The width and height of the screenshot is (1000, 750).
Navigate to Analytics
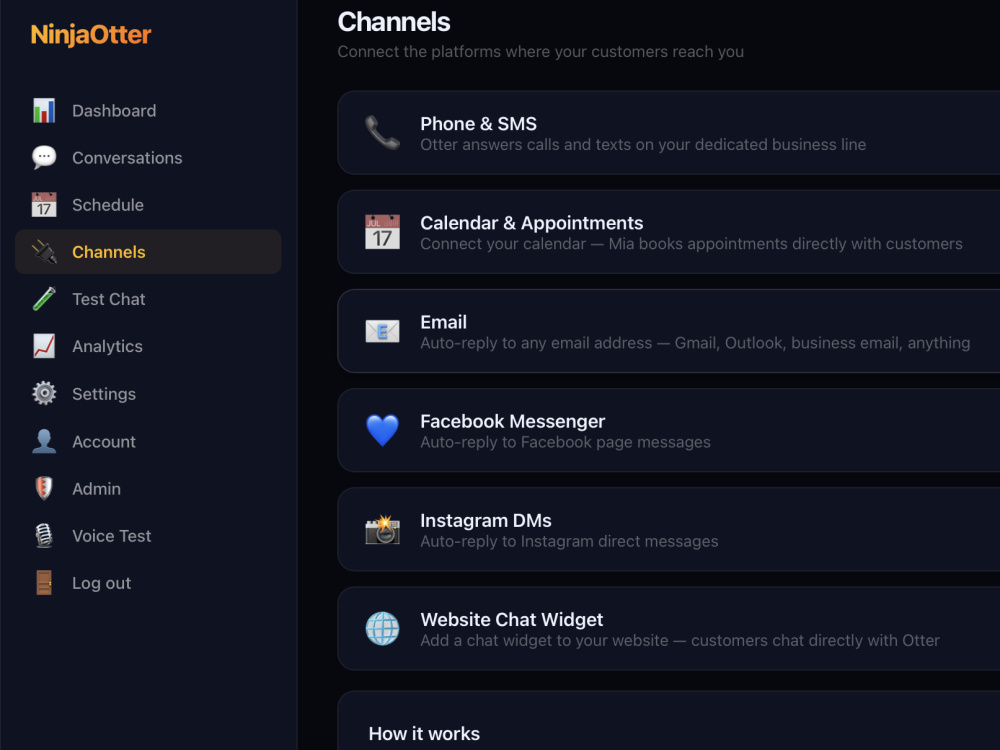(107, 346)
